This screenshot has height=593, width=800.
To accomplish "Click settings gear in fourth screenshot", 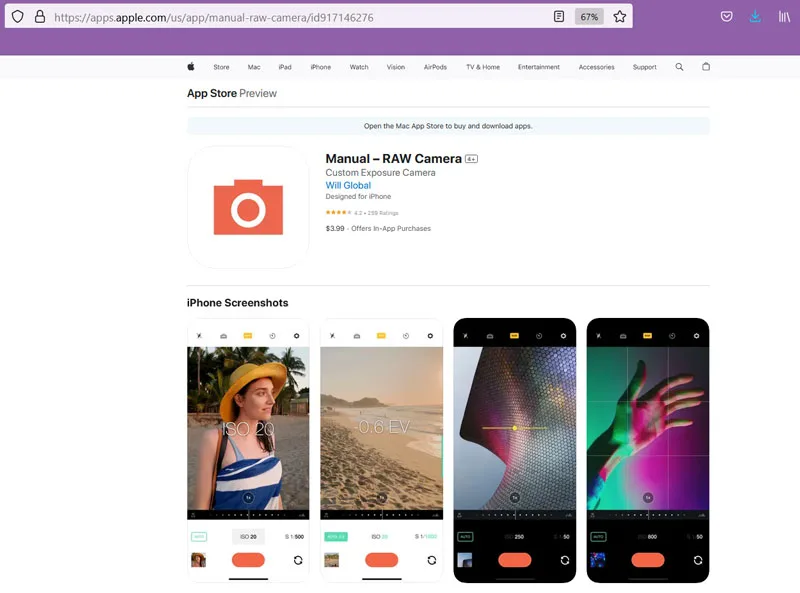I will (x=696, y=336).
